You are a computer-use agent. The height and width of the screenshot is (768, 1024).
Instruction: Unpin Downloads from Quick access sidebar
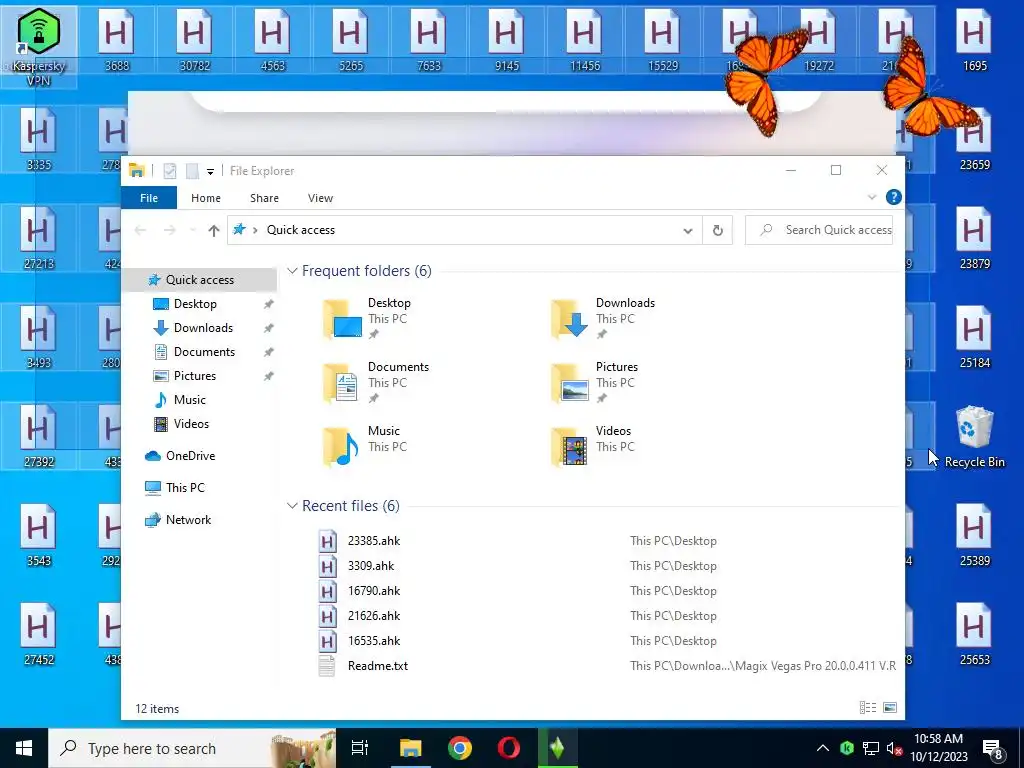(x=268, y=328)
